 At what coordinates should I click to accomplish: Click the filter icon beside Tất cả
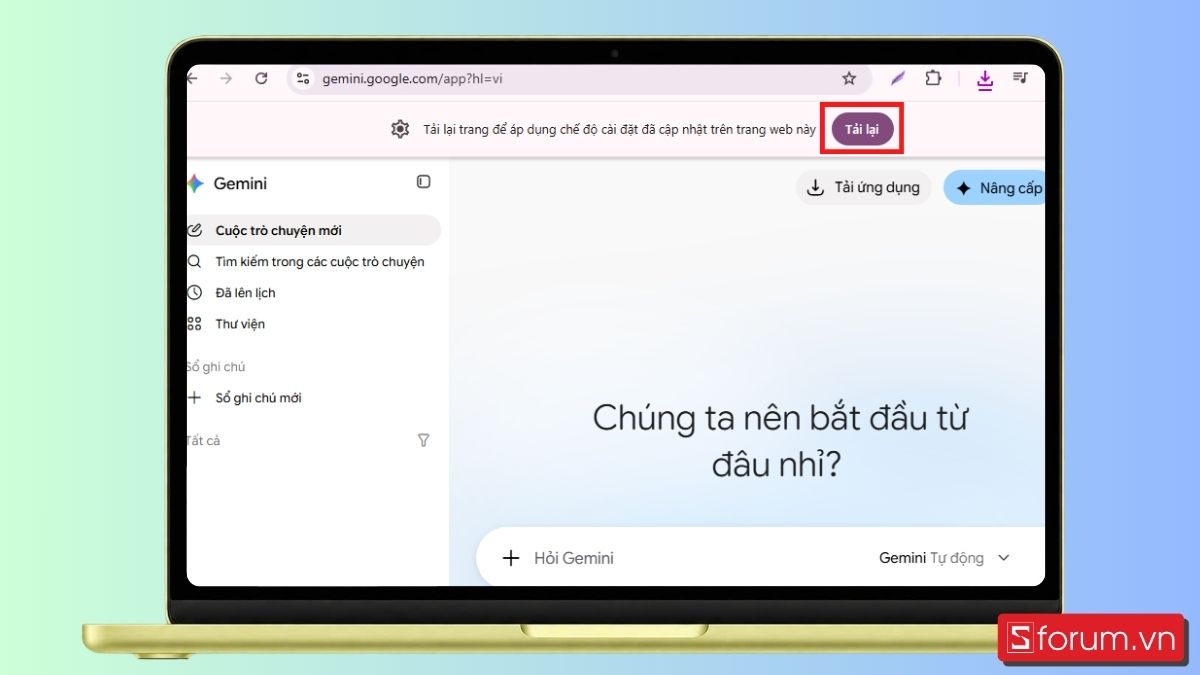pos(423,440)
